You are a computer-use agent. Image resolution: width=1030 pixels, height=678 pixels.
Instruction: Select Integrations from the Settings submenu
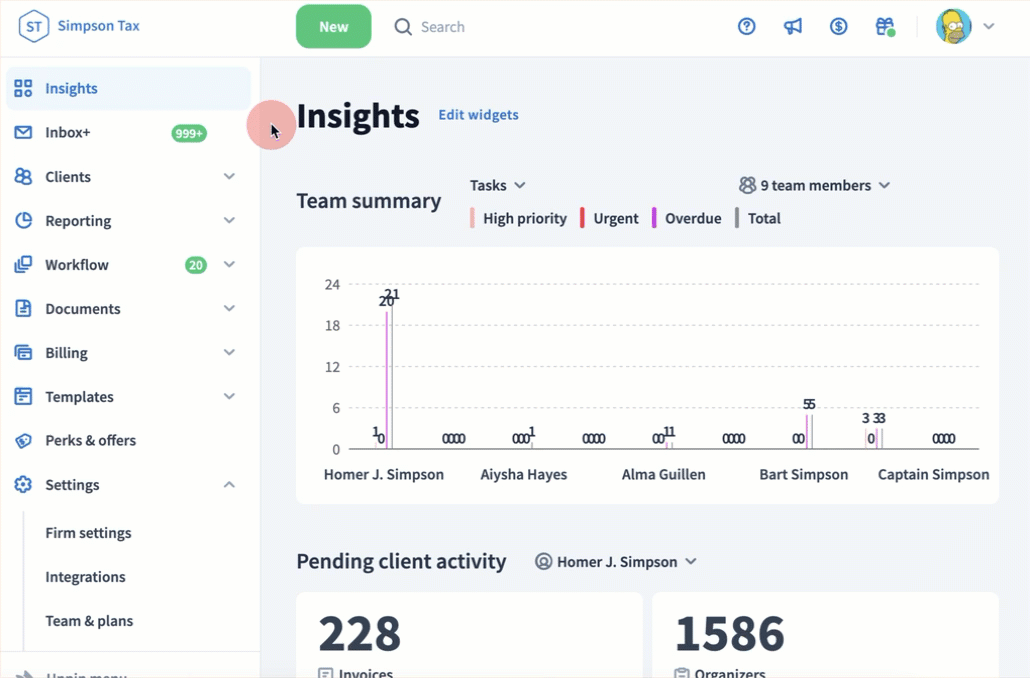point(85,577)
